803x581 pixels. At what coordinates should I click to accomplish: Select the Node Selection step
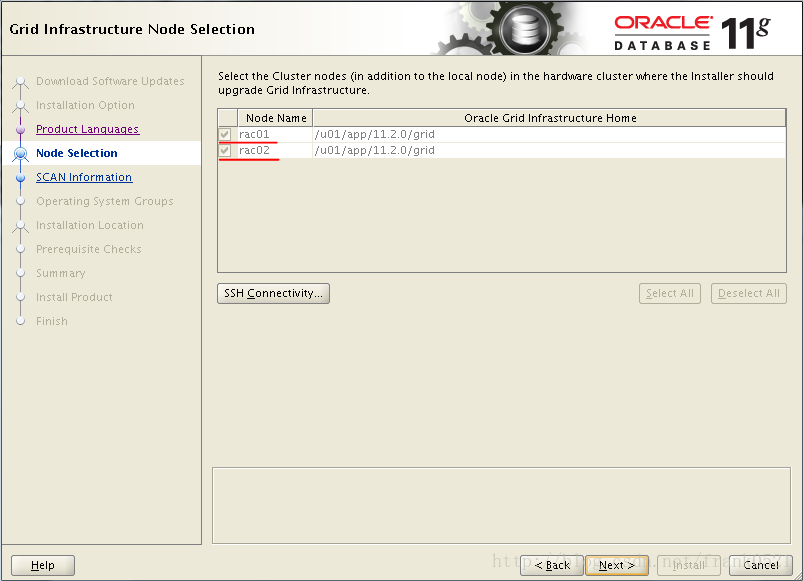(77, 153)
